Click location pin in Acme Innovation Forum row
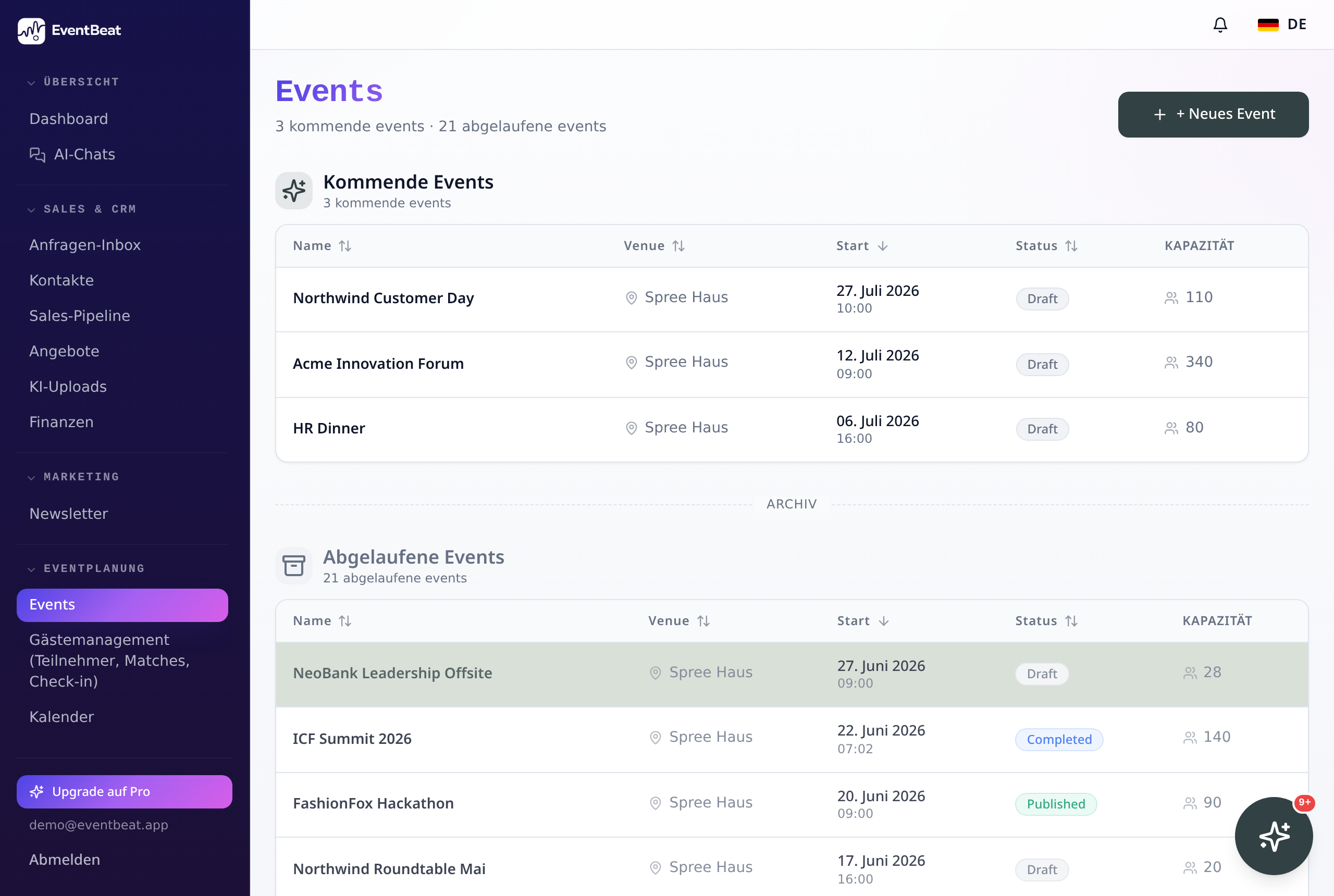The width and height of the screenshot is (1334, 896). (x=631, y=362)
